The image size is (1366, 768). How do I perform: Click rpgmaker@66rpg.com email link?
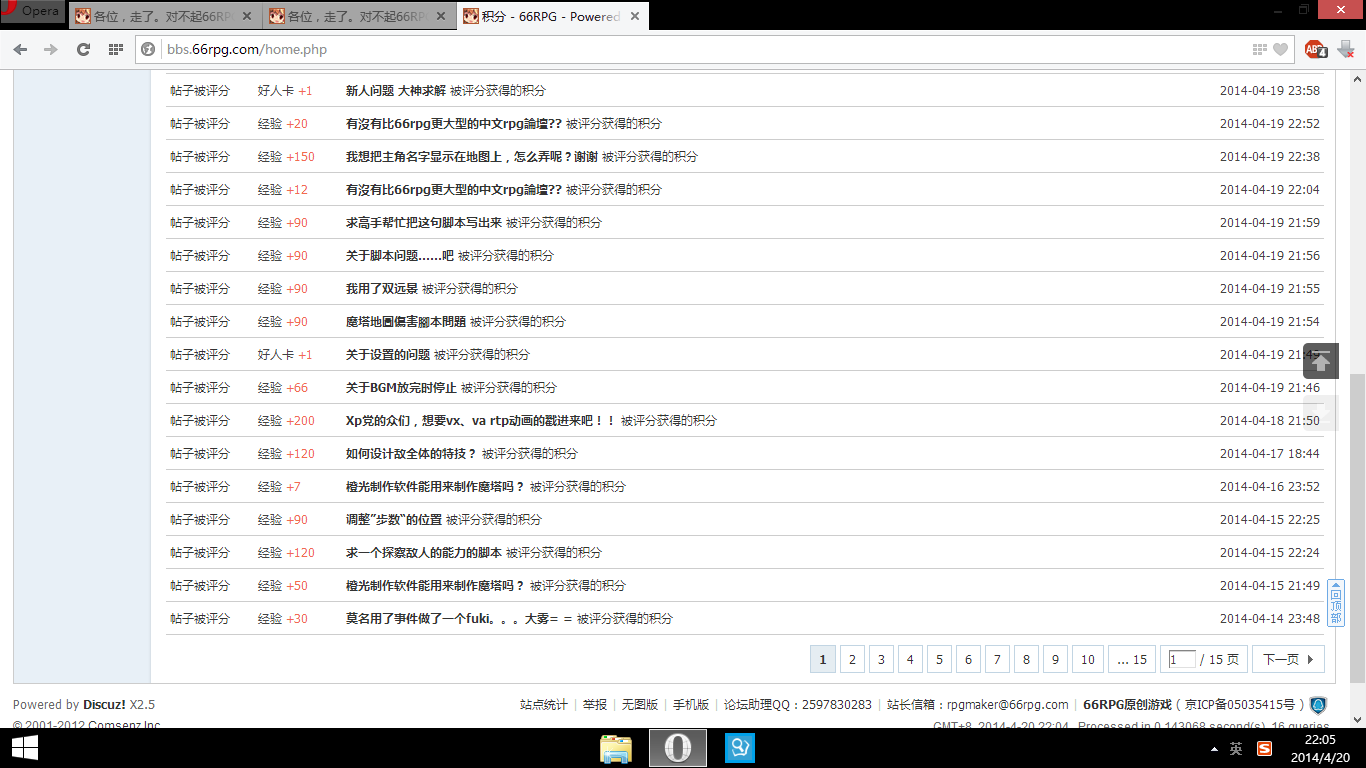pos(1008,705)
